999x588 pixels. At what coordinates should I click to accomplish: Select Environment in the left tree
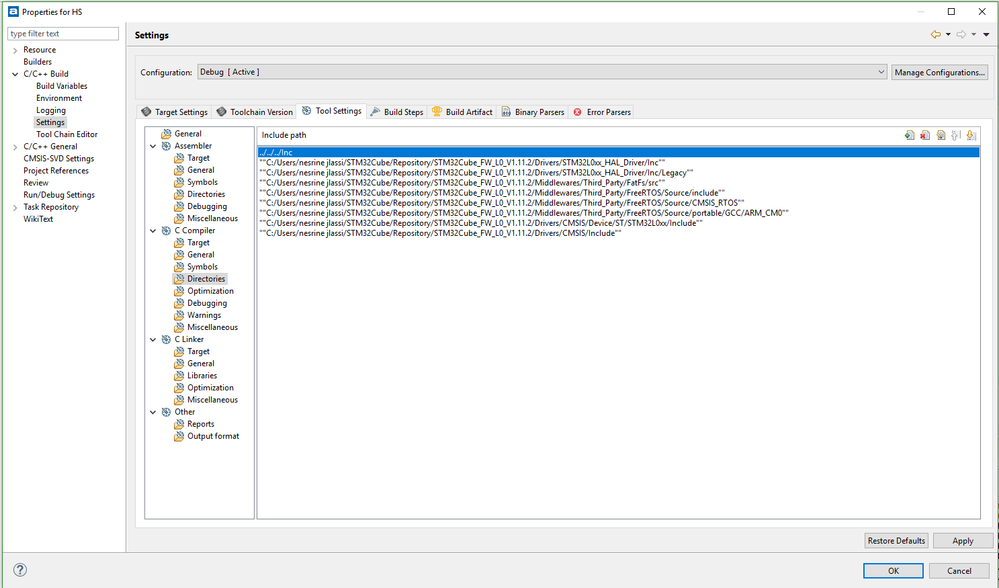(59, 98)
